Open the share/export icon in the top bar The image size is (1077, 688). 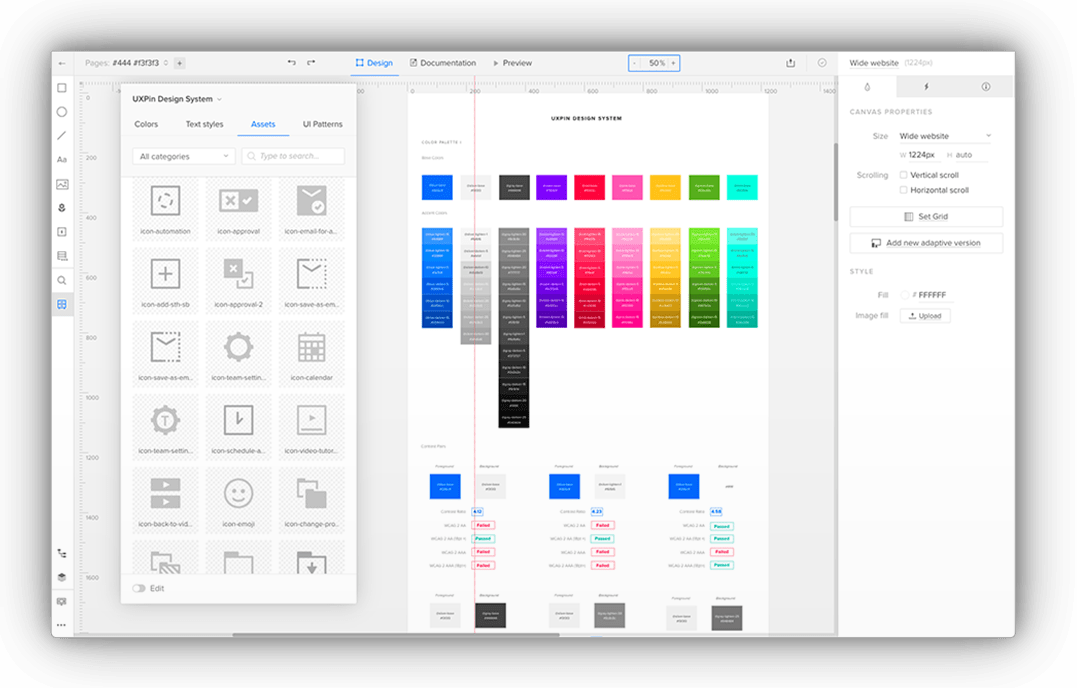[790, 62]
